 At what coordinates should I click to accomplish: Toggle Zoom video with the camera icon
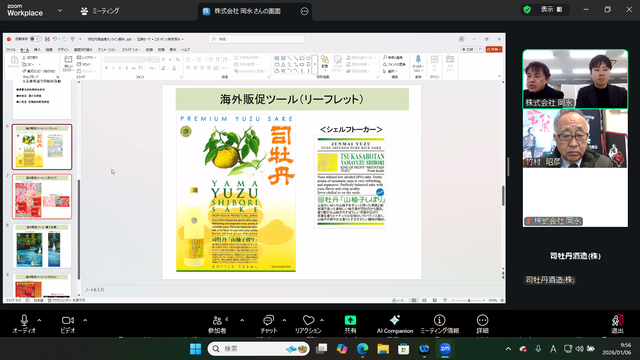68,320
